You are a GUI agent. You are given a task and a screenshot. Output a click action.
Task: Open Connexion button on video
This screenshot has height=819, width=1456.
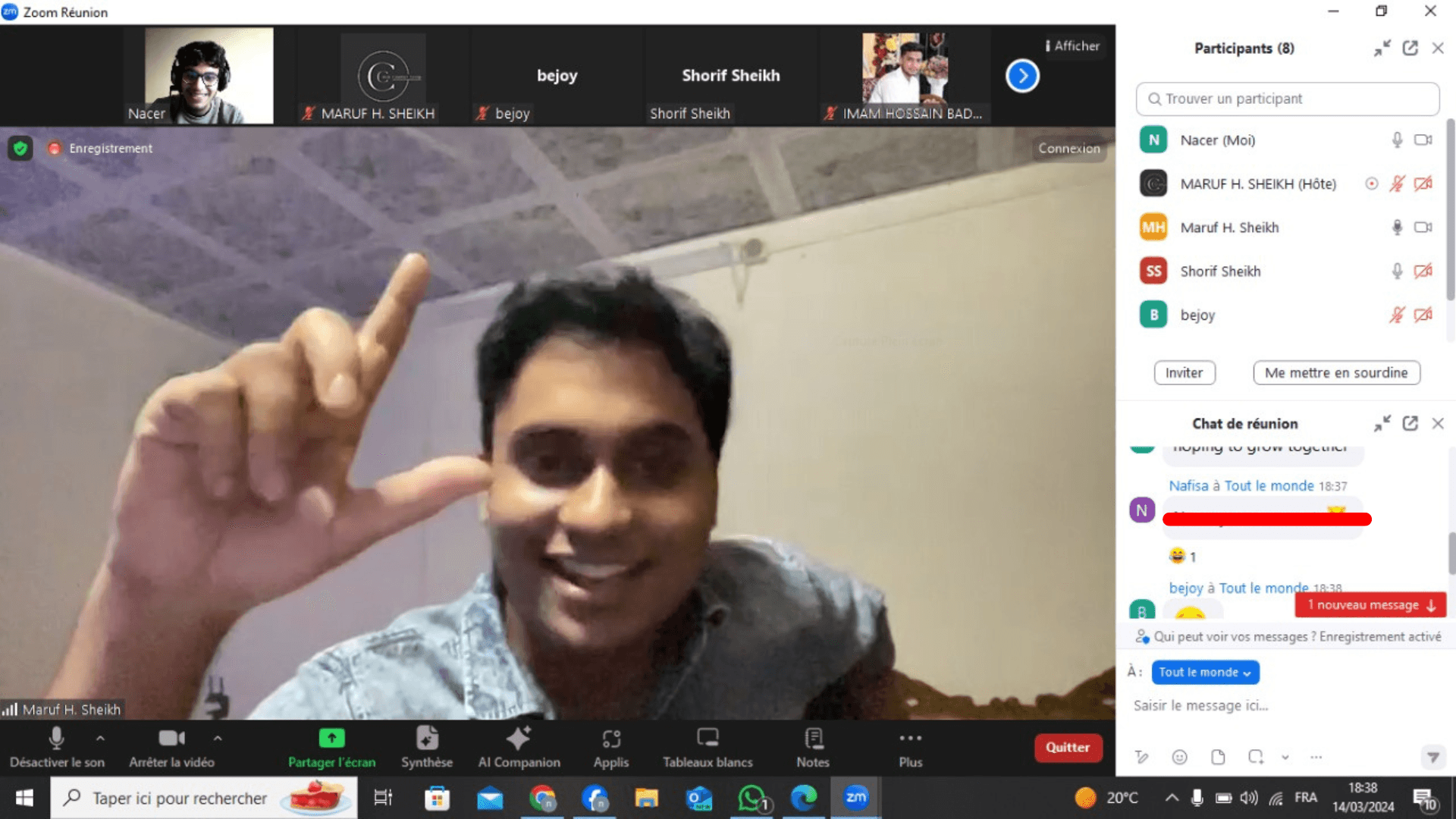pyautogui.click(x=1068, y=148)
